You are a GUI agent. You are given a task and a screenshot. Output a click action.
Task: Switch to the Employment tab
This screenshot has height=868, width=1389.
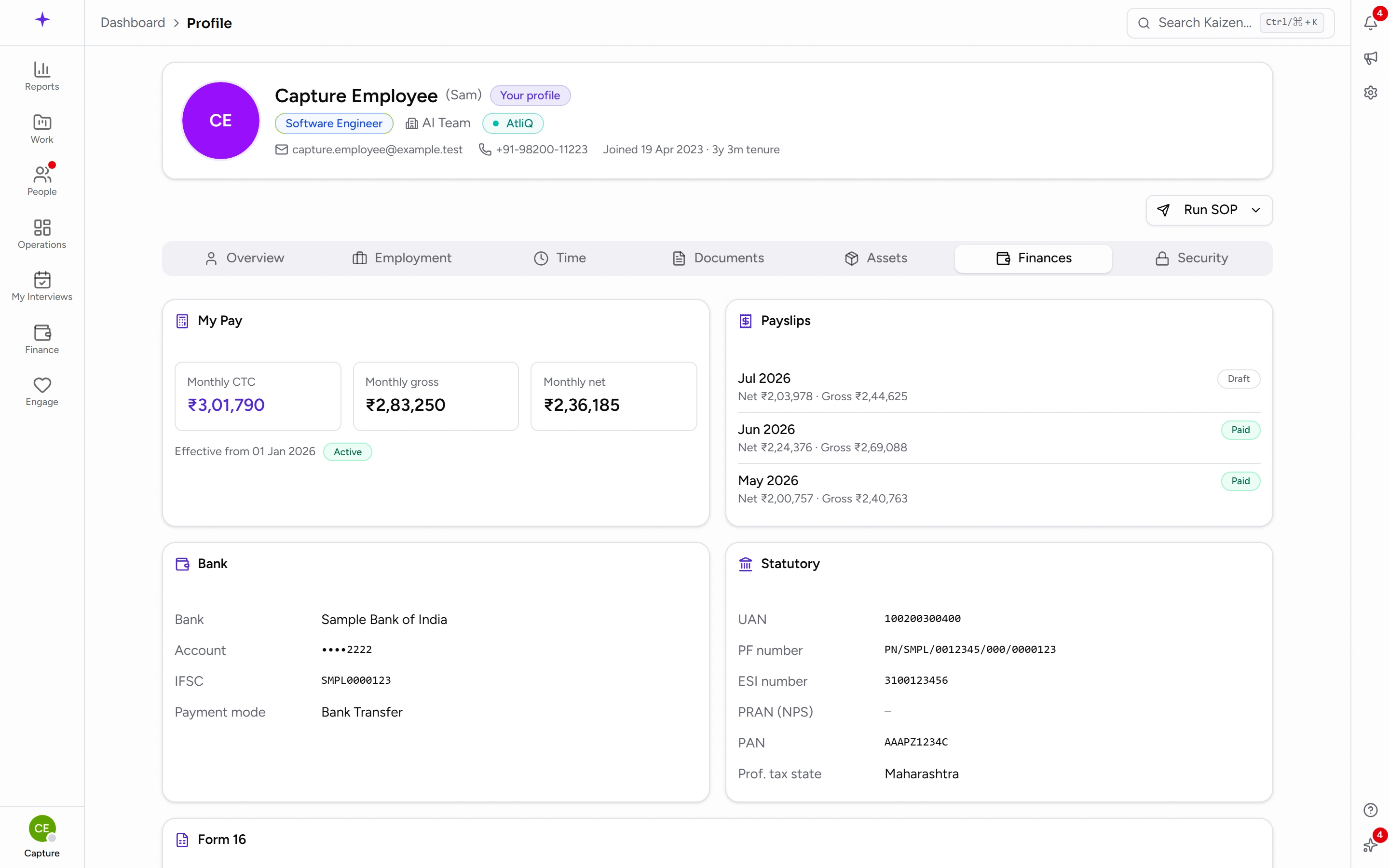tap(402, 258)
